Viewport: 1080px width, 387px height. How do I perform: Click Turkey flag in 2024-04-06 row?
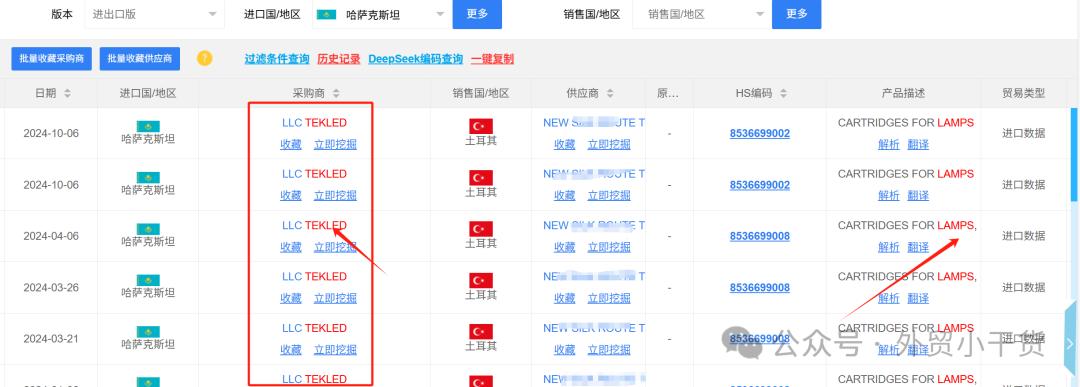pyautogui.click(x=481, y=229)
